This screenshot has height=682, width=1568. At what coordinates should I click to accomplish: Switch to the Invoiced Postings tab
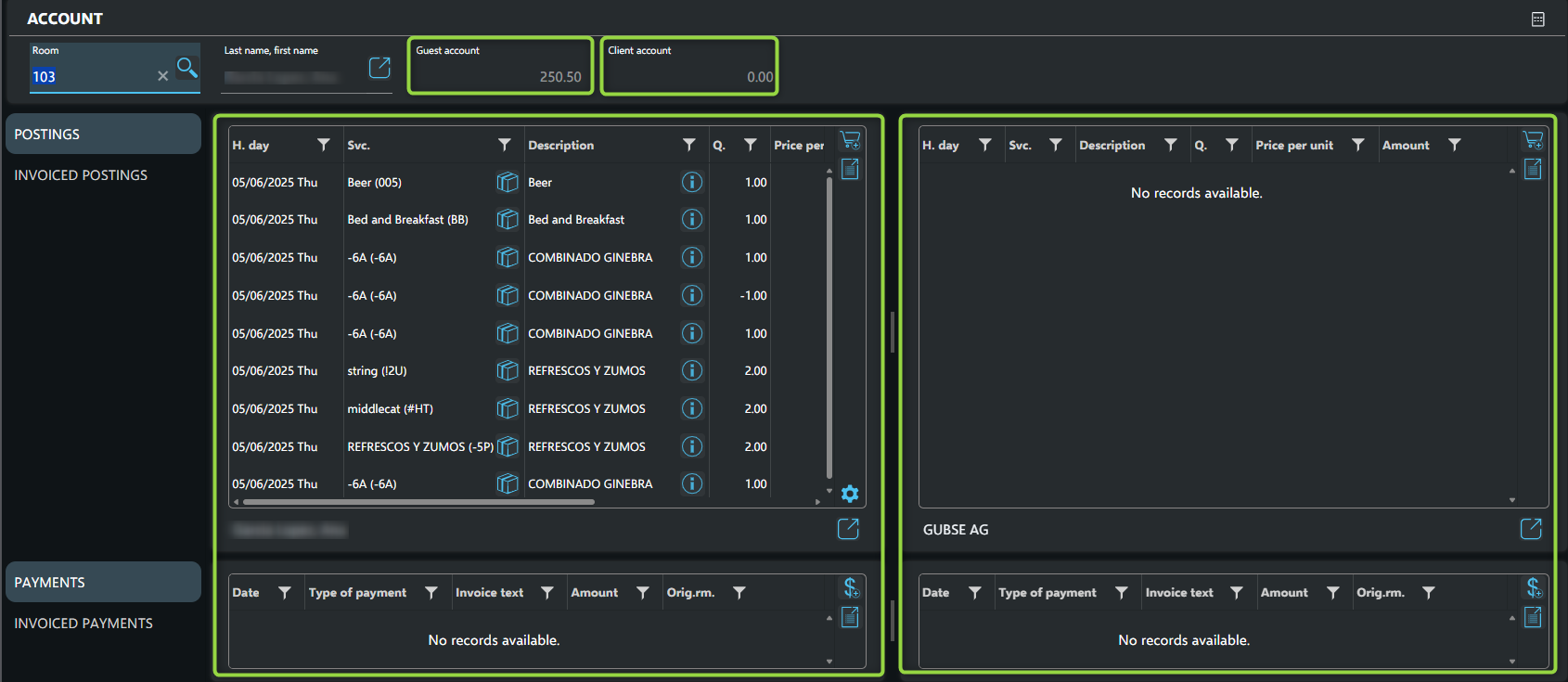(x=81, y=175)
